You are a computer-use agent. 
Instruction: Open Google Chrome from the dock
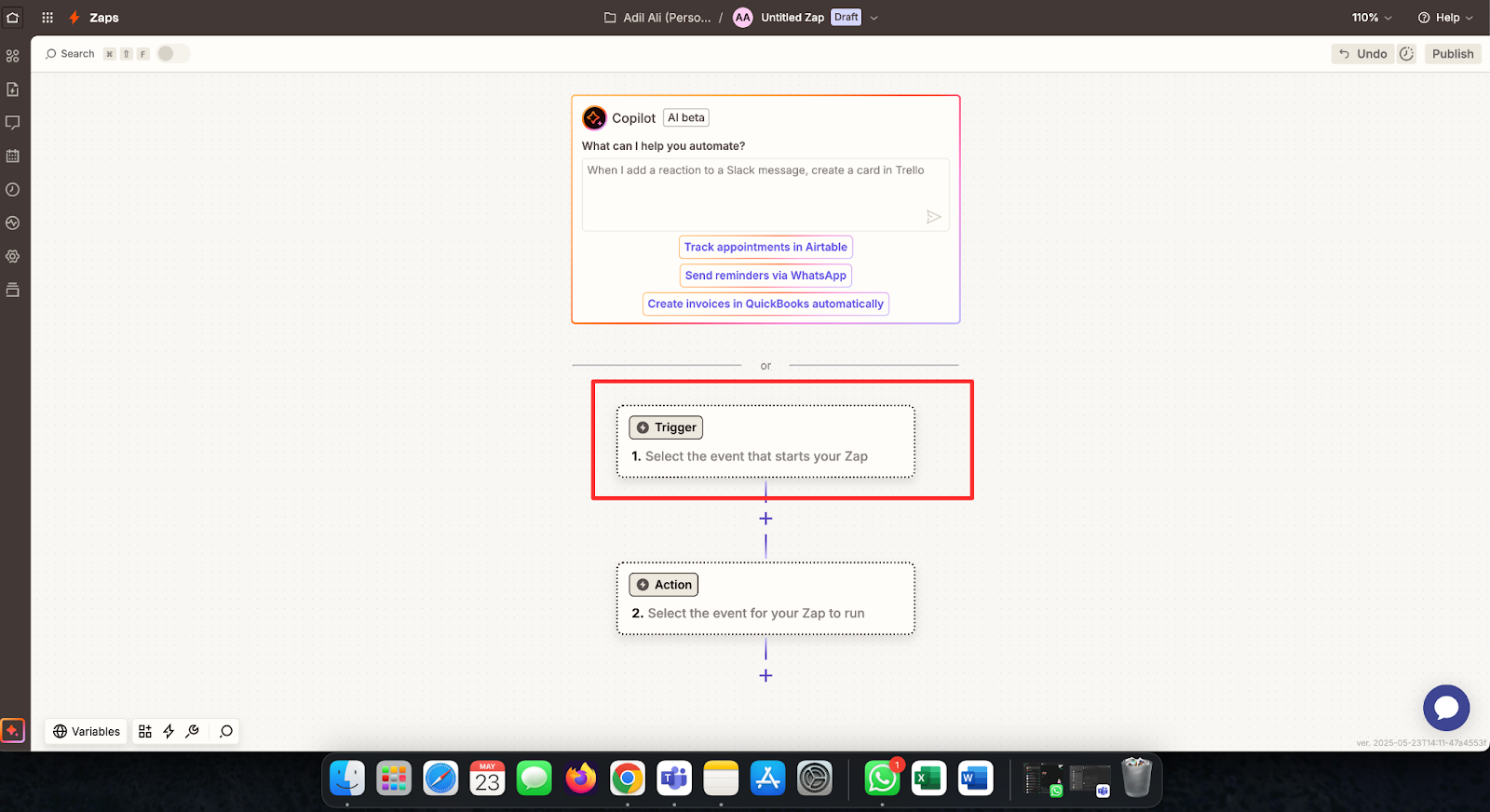[628, 778]
